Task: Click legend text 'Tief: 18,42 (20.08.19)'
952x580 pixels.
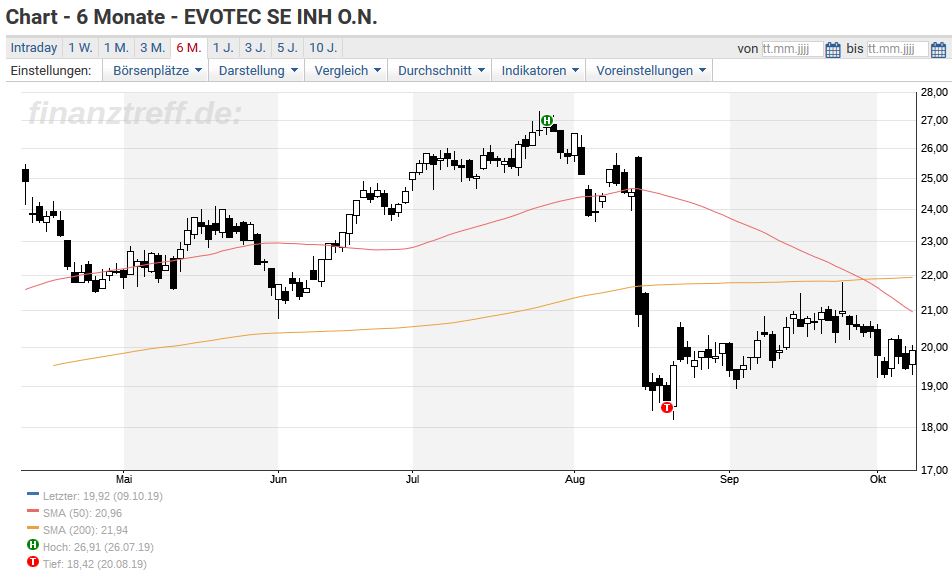Action: tap(94, 564)
